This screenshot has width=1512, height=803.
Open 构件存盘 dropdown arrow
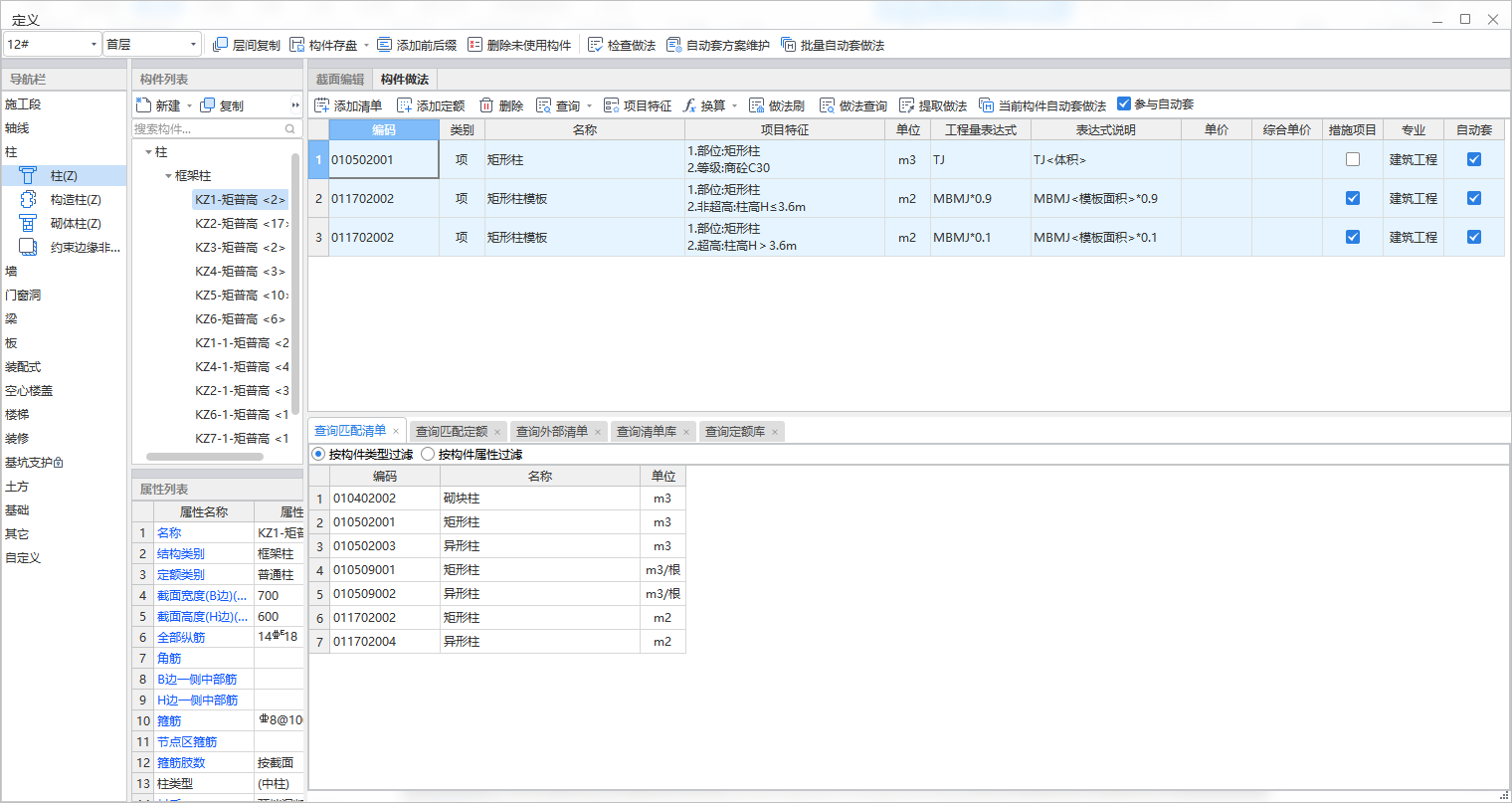[366, 45]
